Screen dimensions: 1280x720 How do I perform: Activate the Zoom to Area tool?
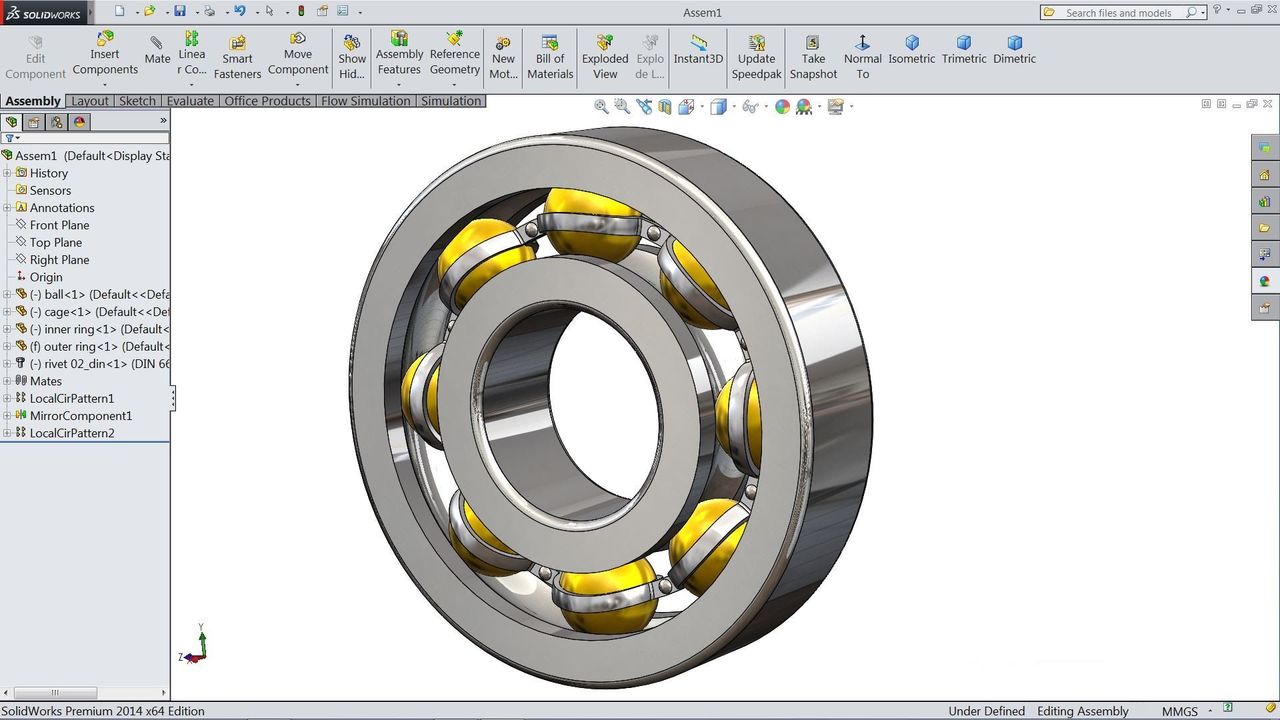[x=622, y=106]
